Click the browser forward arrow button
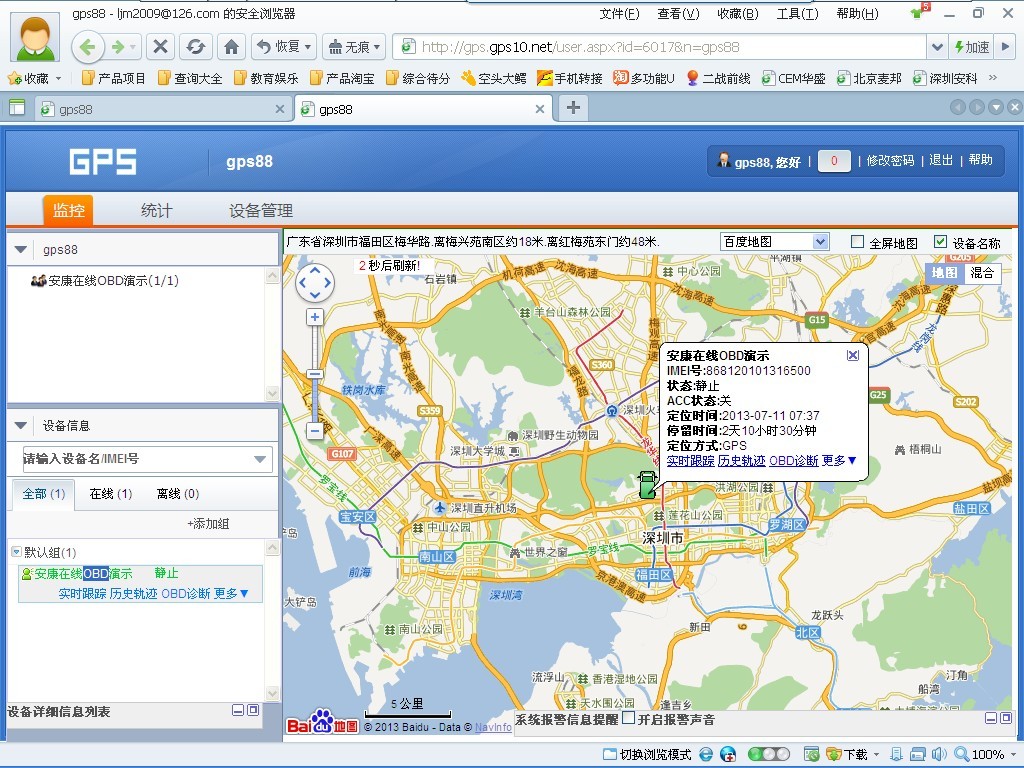The width and height of the screenshot is (1024, 768). pos(118,47)
